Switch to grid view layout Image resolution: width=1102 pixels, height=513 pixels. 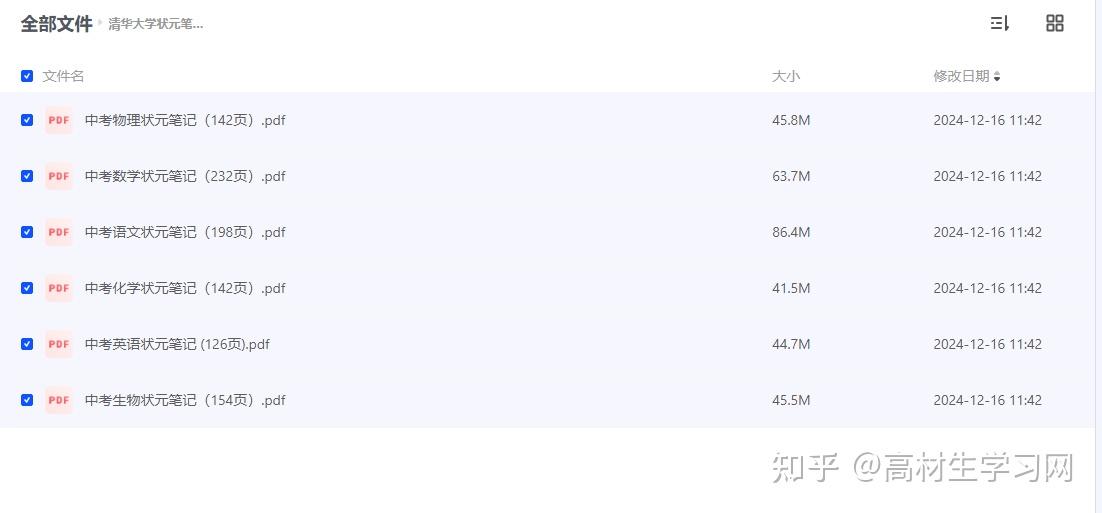click(x=1054, y=23)
